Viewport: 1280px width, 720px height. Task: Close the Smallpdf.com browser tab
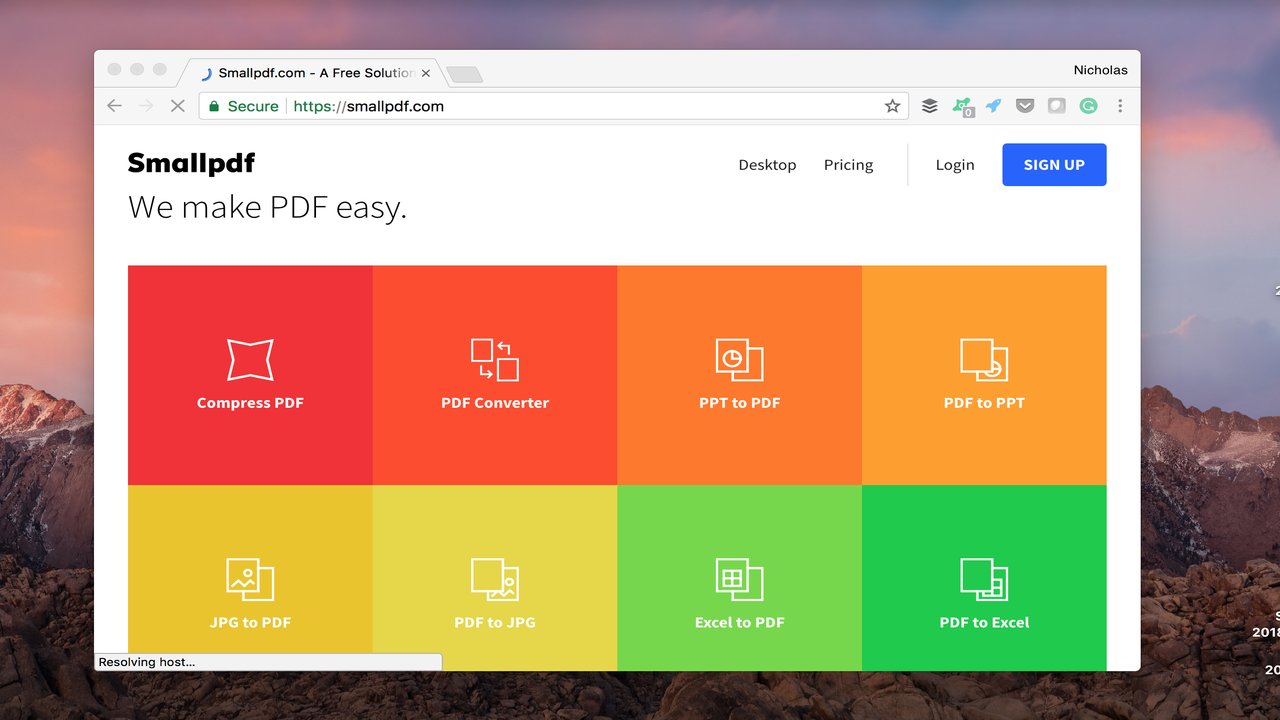coord(426,73)
